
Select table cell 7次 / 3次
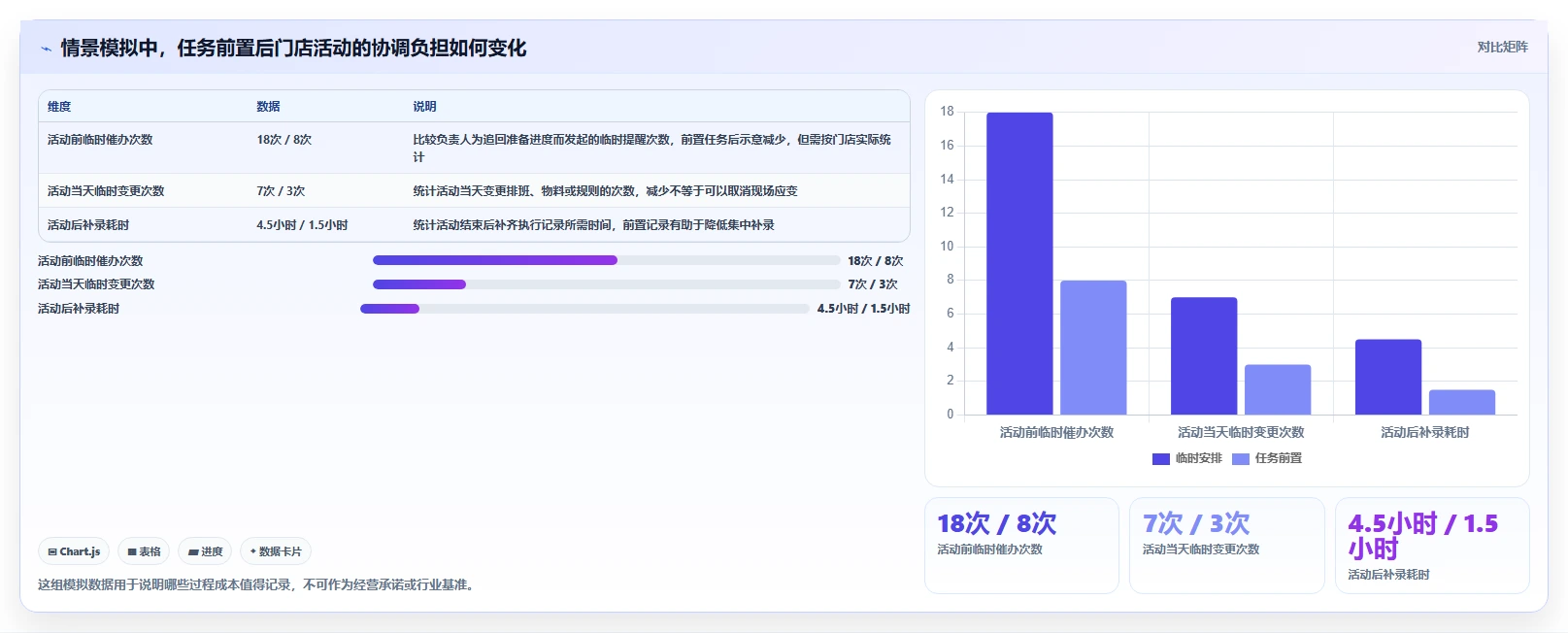pyautogui.click(x=281, y=191)
